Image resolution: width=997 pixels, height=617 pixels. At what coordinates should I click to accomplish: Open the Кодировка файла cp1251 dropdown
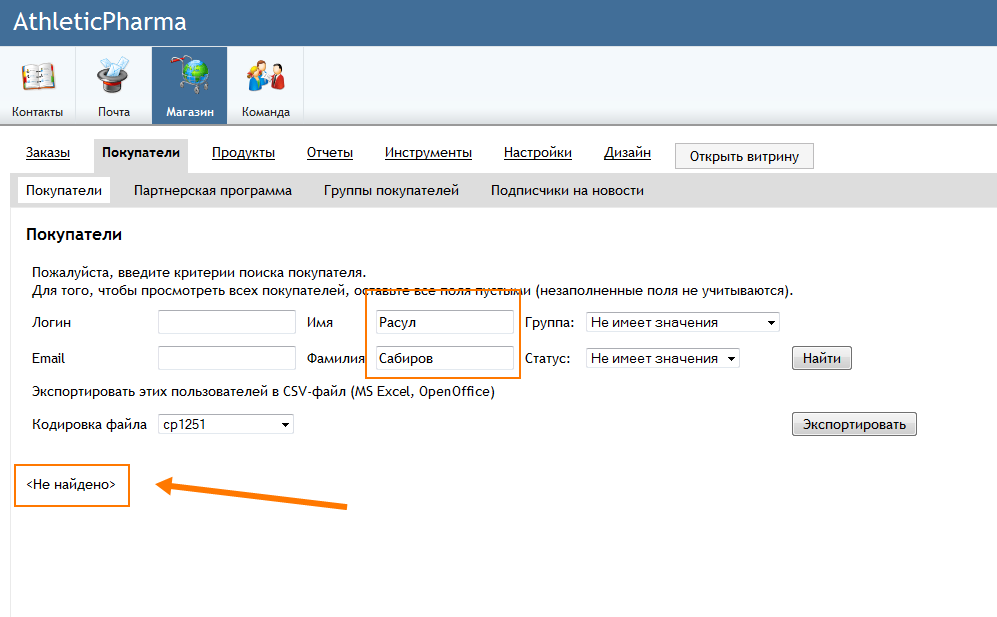[x=225, y=425]
